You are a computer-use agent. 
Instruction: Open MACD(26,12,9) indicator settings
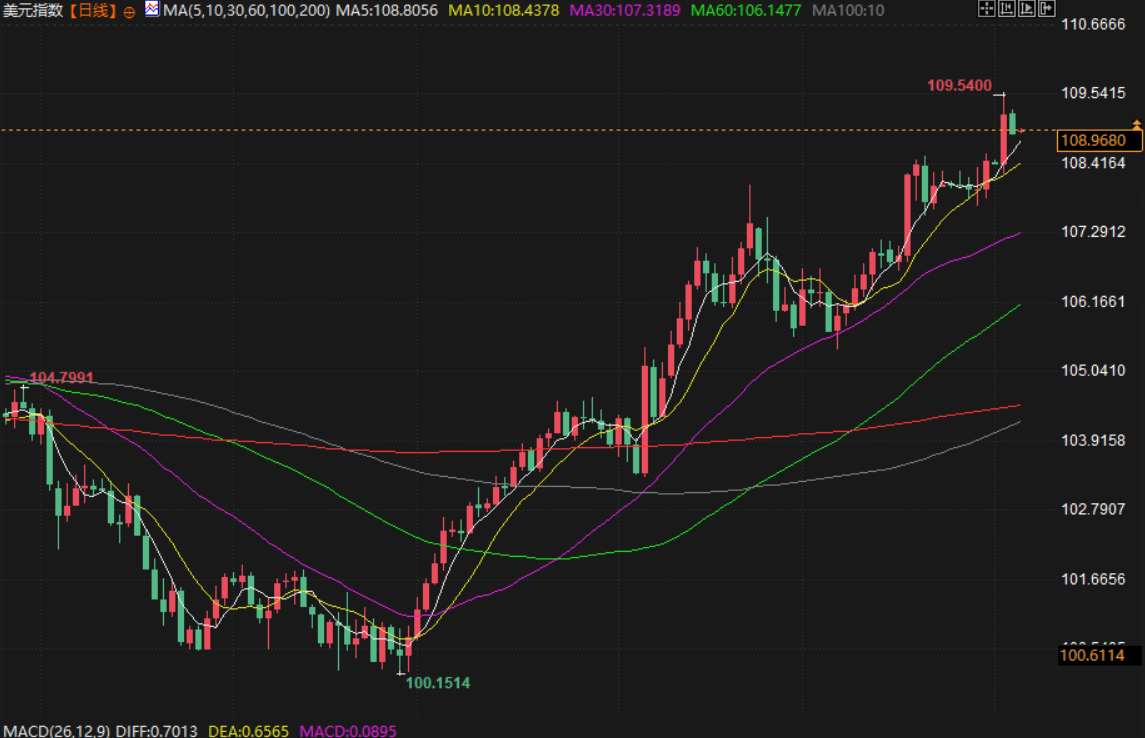point(55,731)
